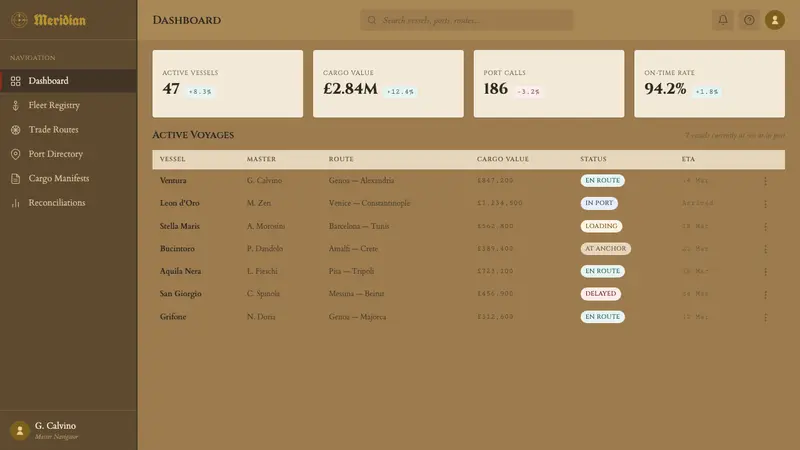Click G. Calvino's avatar in sidebar footer
Image resolution: width=800 pixels, height=450 pixels.
coord(20,431)
